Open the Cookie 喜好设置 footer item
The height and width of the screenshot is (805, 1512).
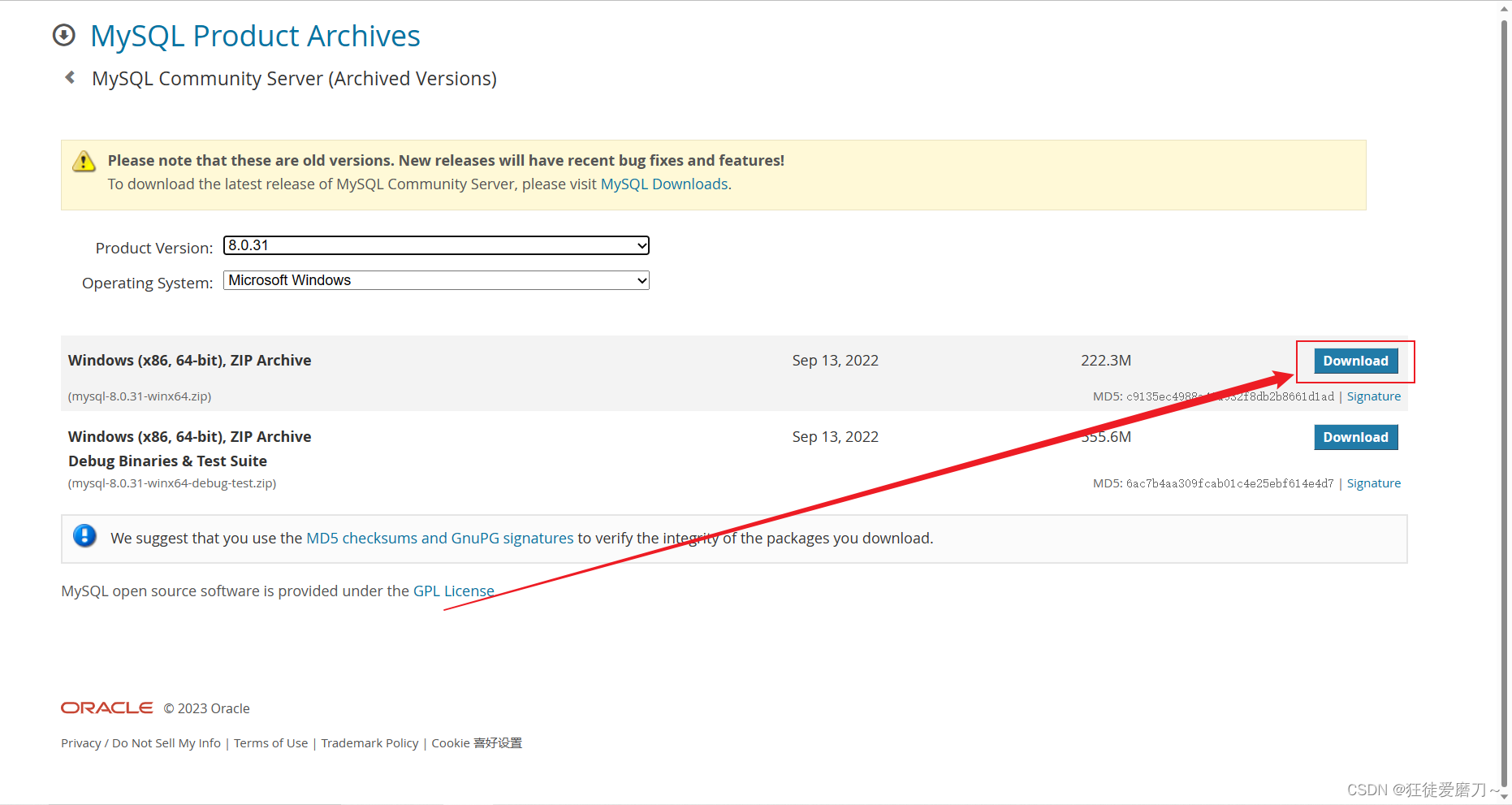click(476, 742)
